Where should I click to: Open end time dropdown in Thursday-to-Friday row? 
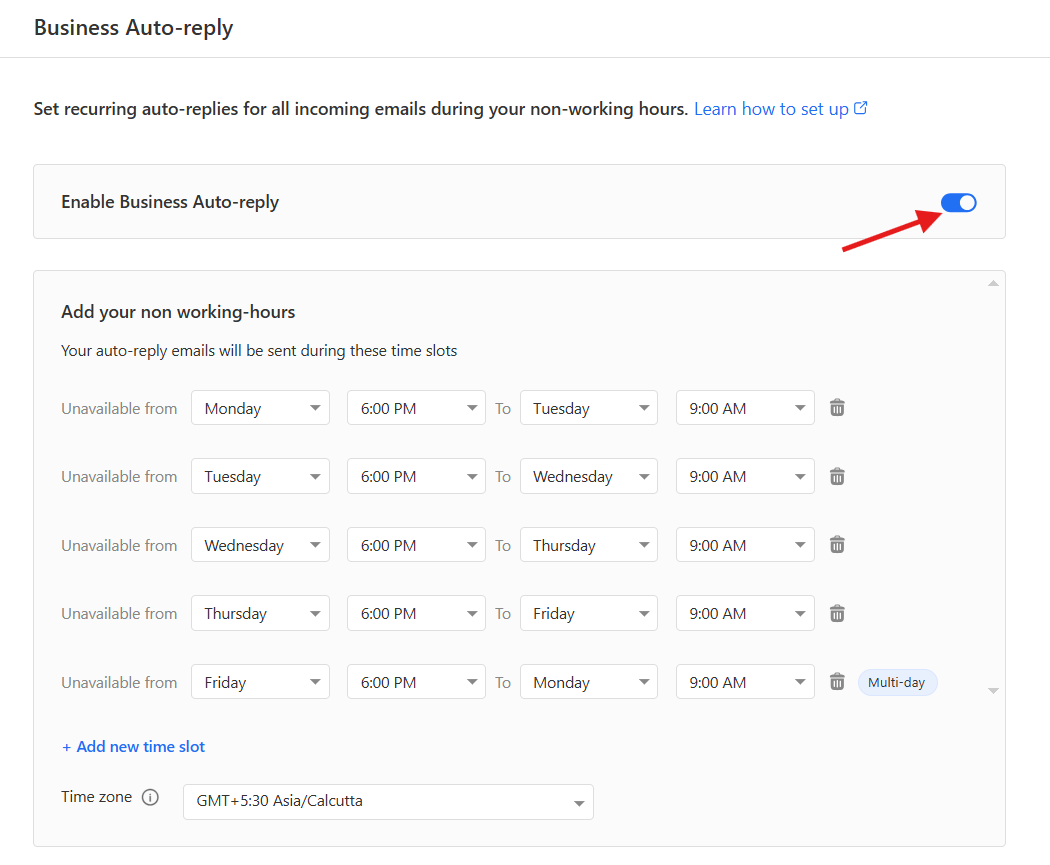745,613
